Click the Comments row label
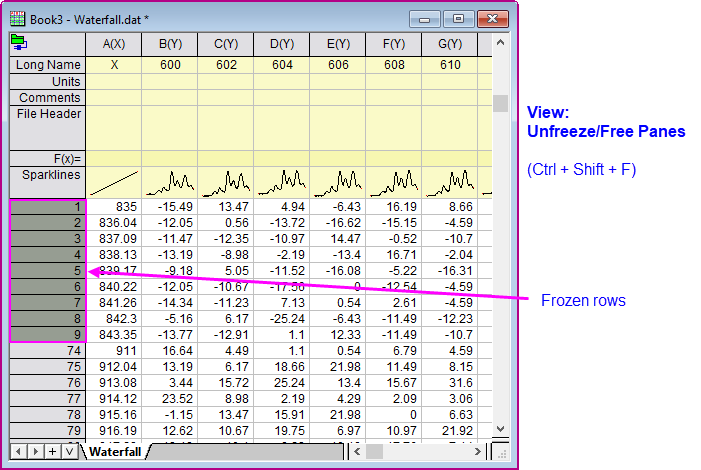Image resolution: width=701 pixels, height=470 pixels. click(48, 97)
